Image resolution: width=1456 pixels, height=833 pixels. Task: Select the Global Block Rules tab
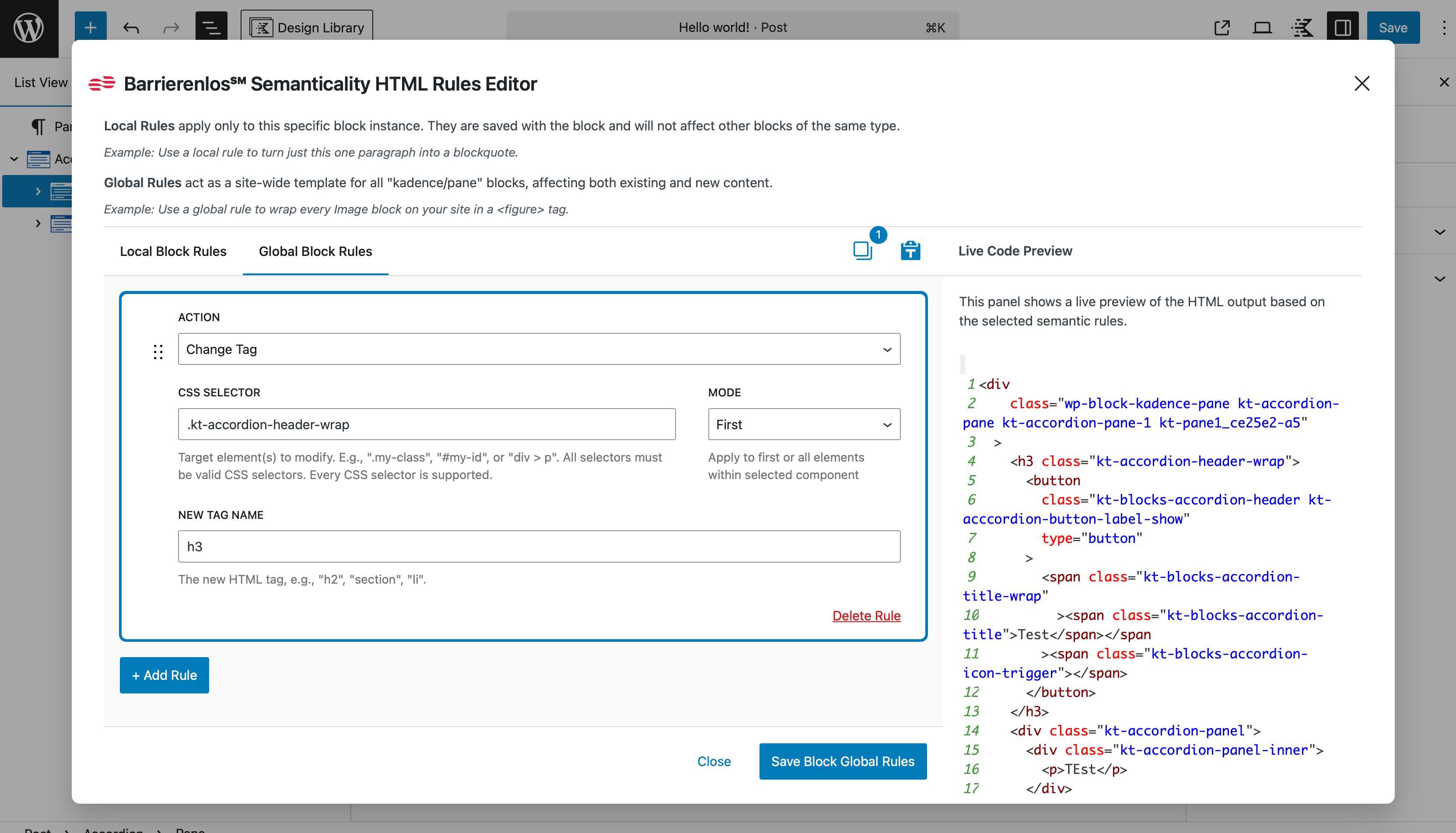(315, 251)
